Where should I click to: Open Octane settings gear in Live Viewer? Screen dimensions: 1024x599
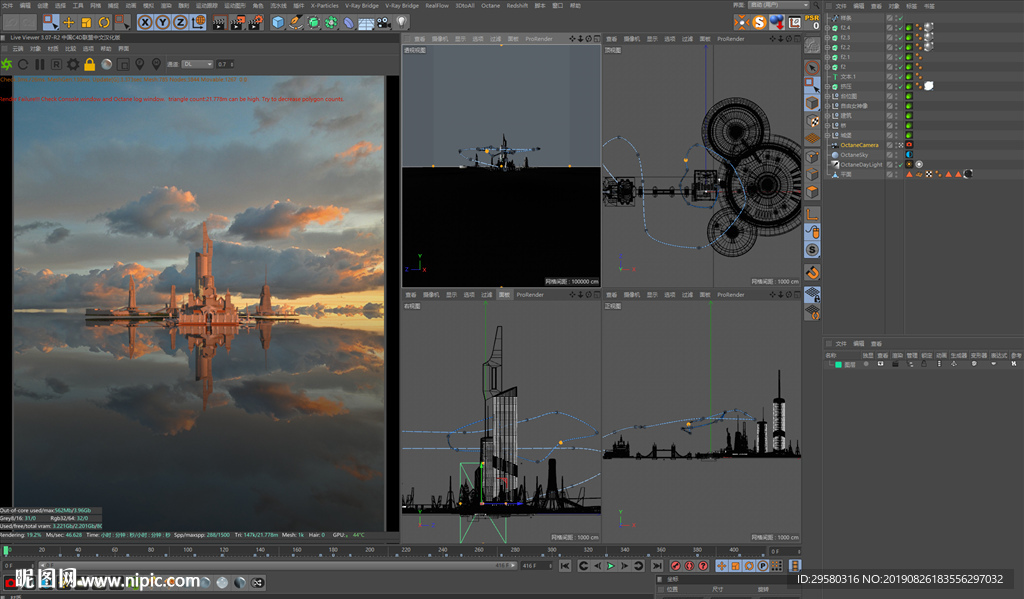tap(73, 64)
